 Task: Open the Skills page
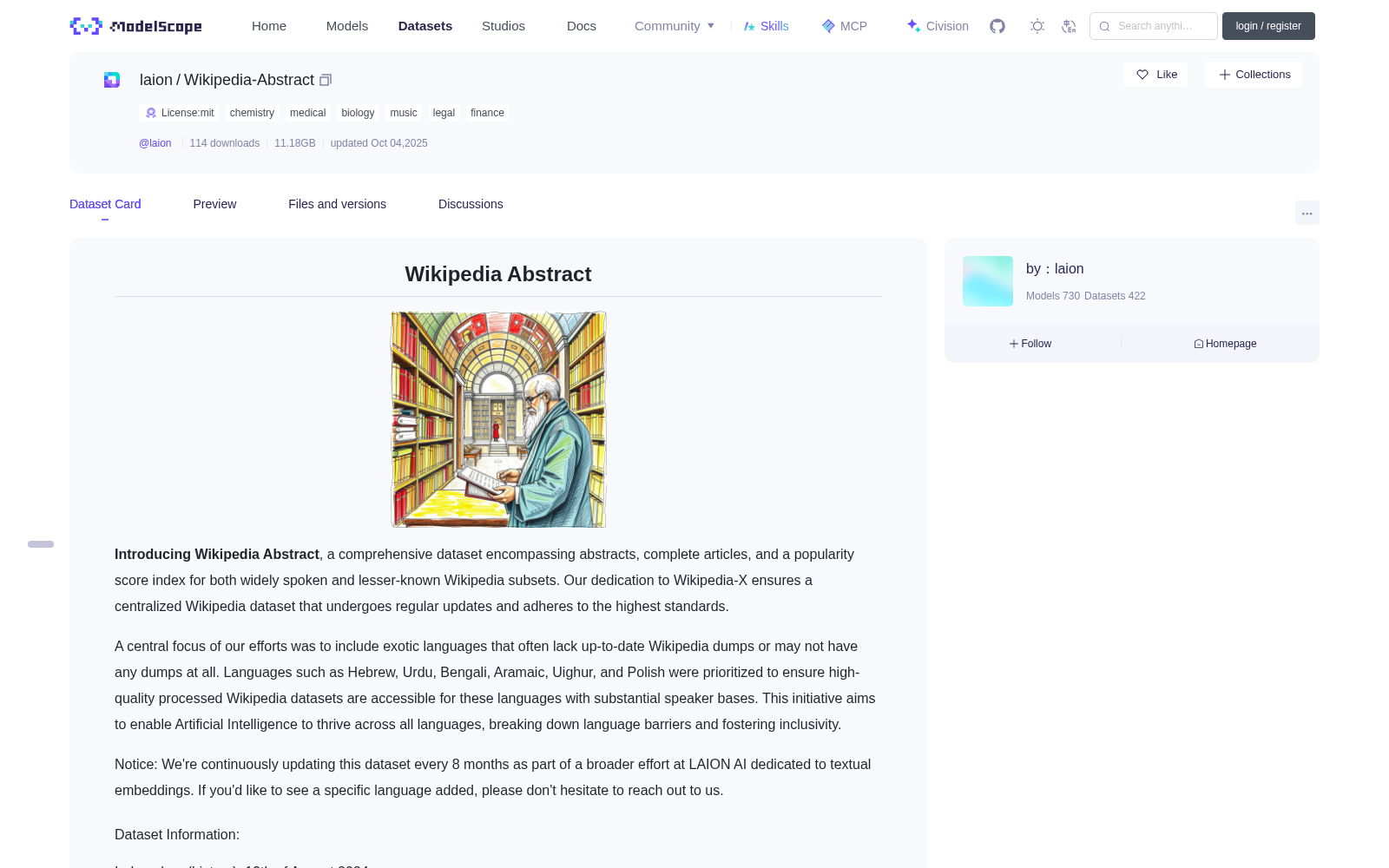pyautogui.click(x=766, y=26)
